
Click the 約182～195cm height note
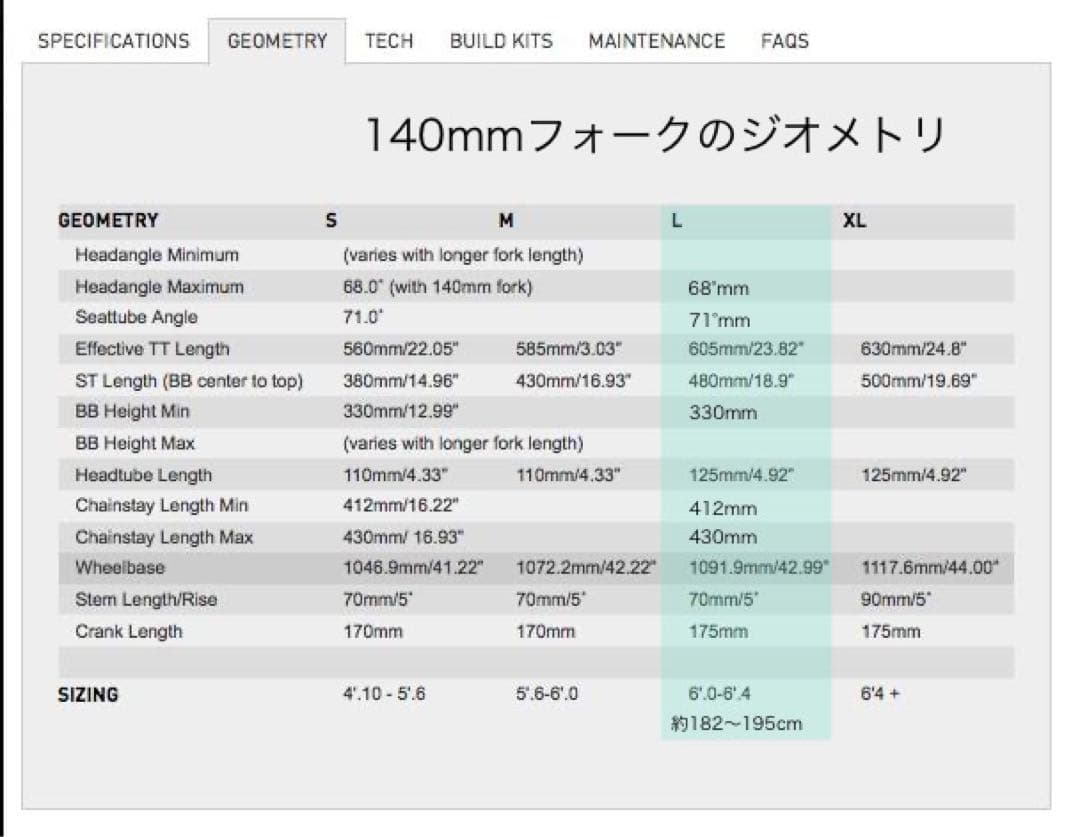(737, 723)
